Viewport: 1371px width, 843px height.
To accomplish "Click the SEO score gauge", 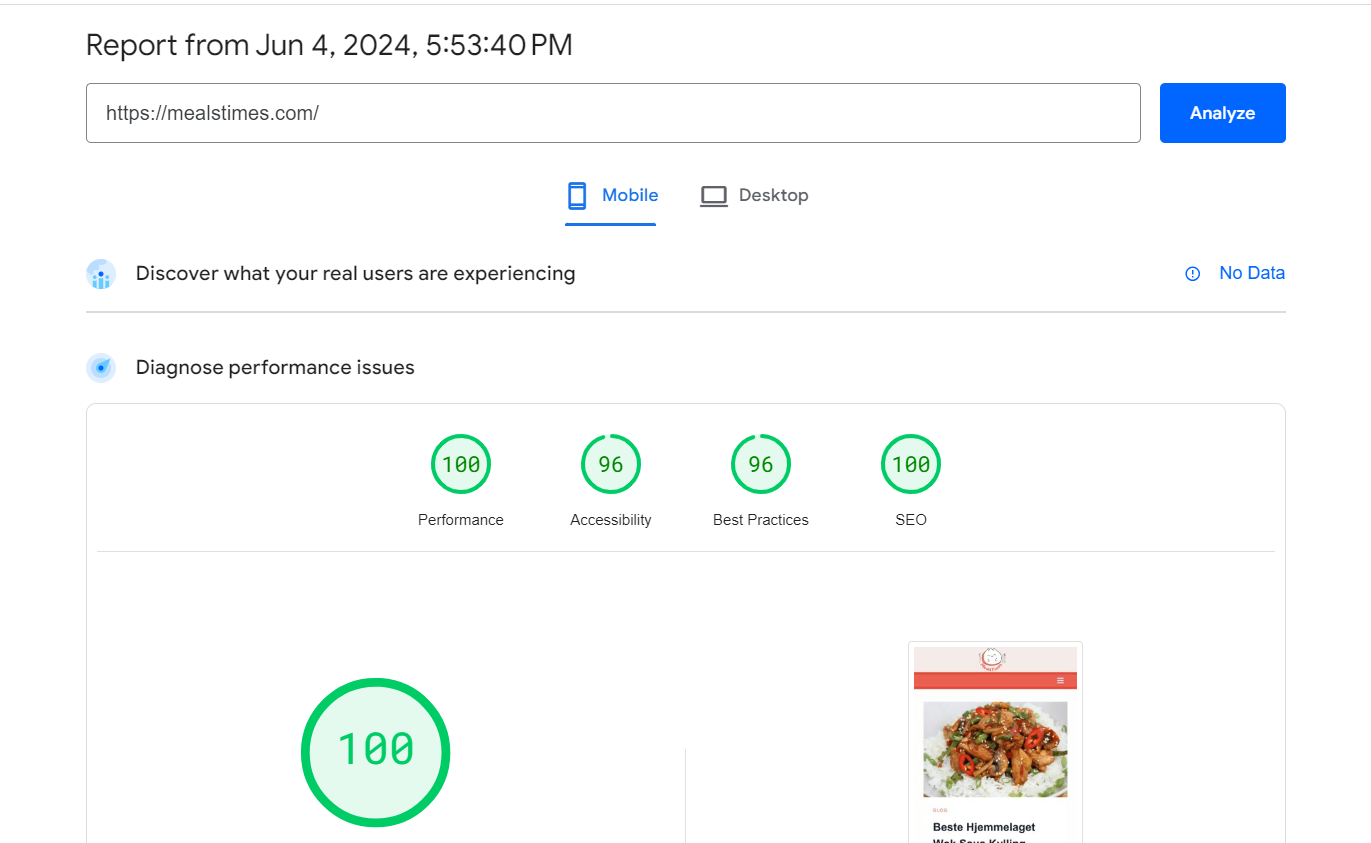I will point(911,464).
